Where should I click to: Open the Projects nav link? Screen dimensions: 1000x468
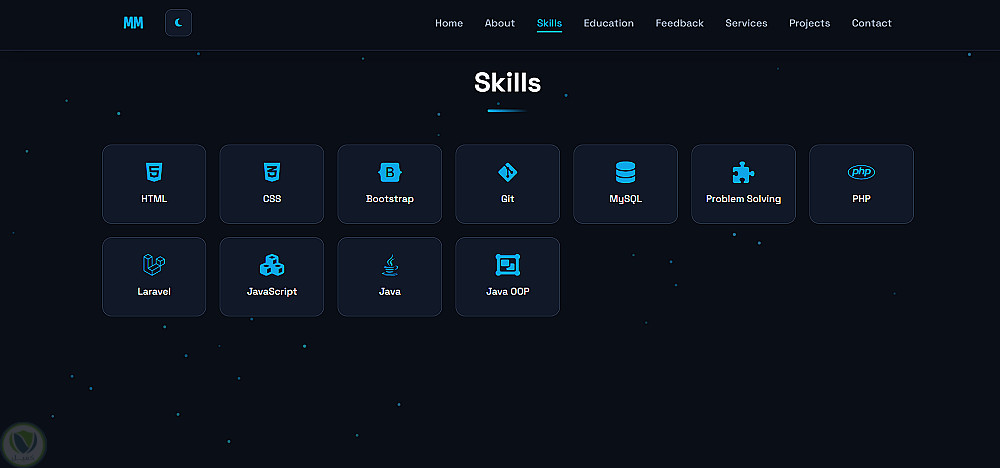[809, 23]
